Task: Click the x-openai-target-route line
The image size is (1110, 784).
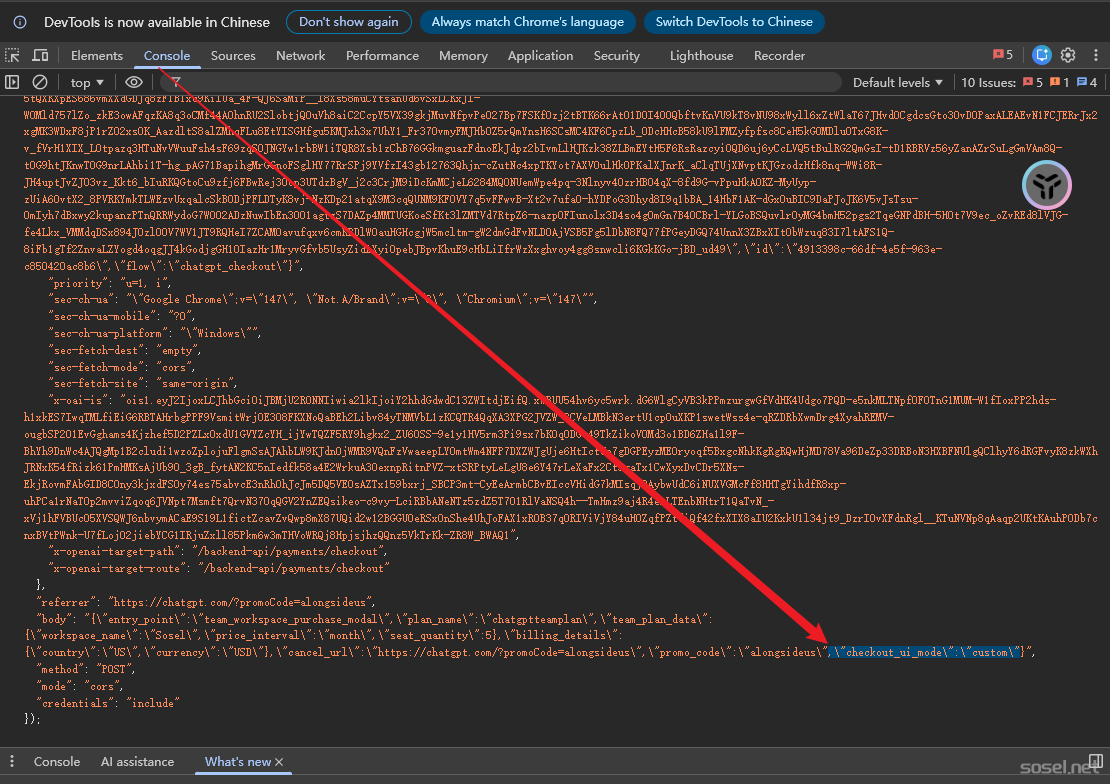Action: point(218,568)
